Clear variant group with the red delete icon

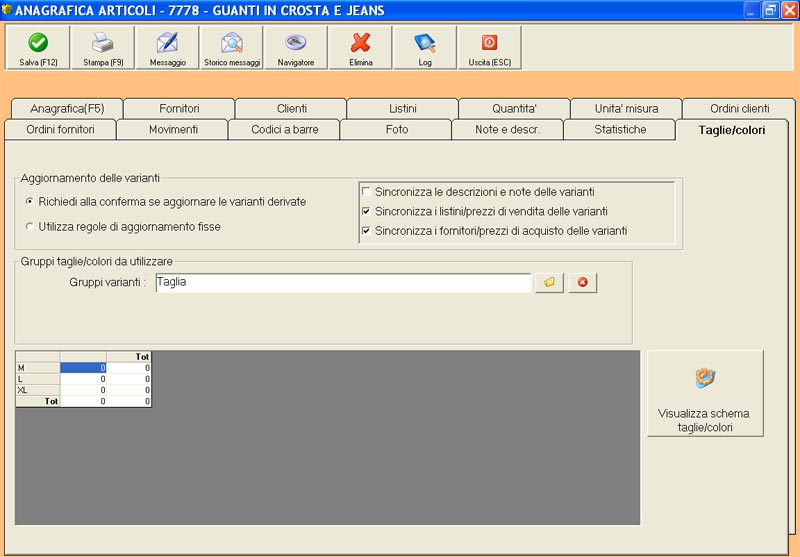pos(582,283)
